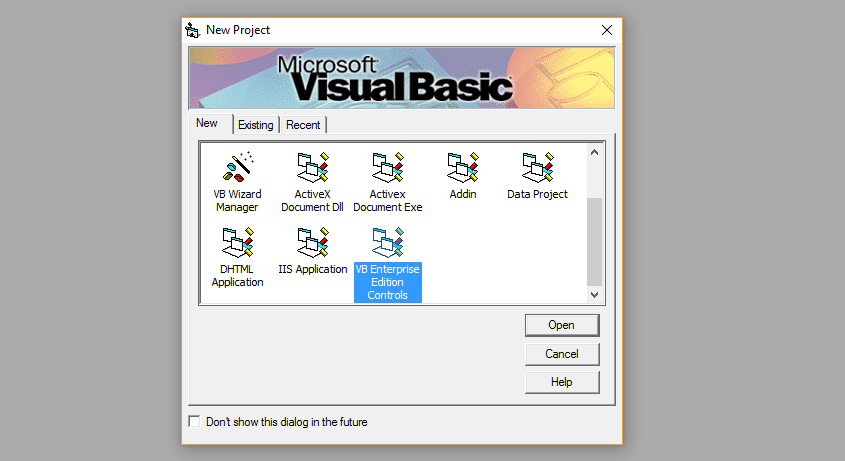Viewport: 845px width, 461px height.
Task: Click the 'VB Wizard Manager' label text
Action: coord(237,201)
